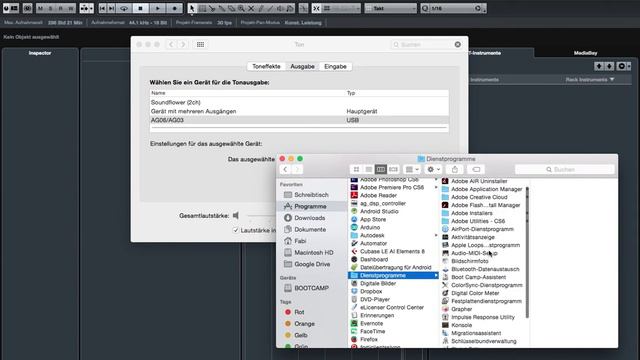The image size is (640, 360).
Task: Select Aktivitätsanzeige in Dienstprogramme
Action: click(x=472, y=237)
